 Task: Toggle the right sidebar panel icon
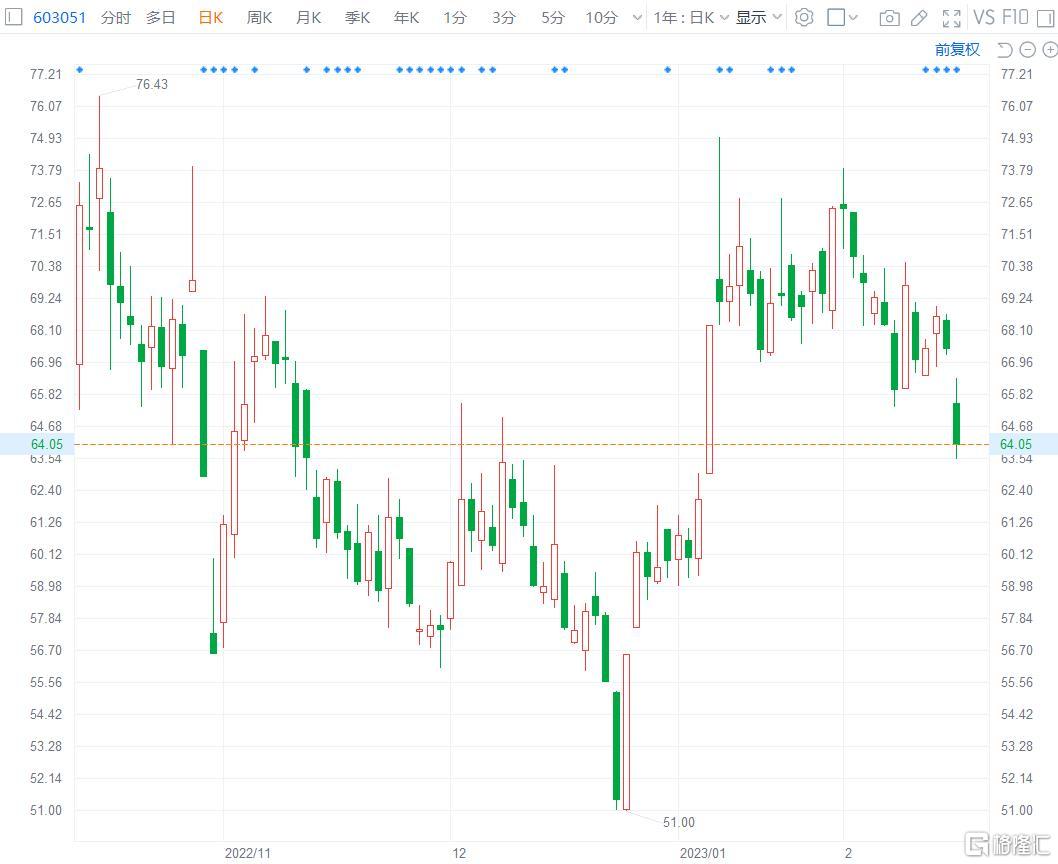point(1045,18)
